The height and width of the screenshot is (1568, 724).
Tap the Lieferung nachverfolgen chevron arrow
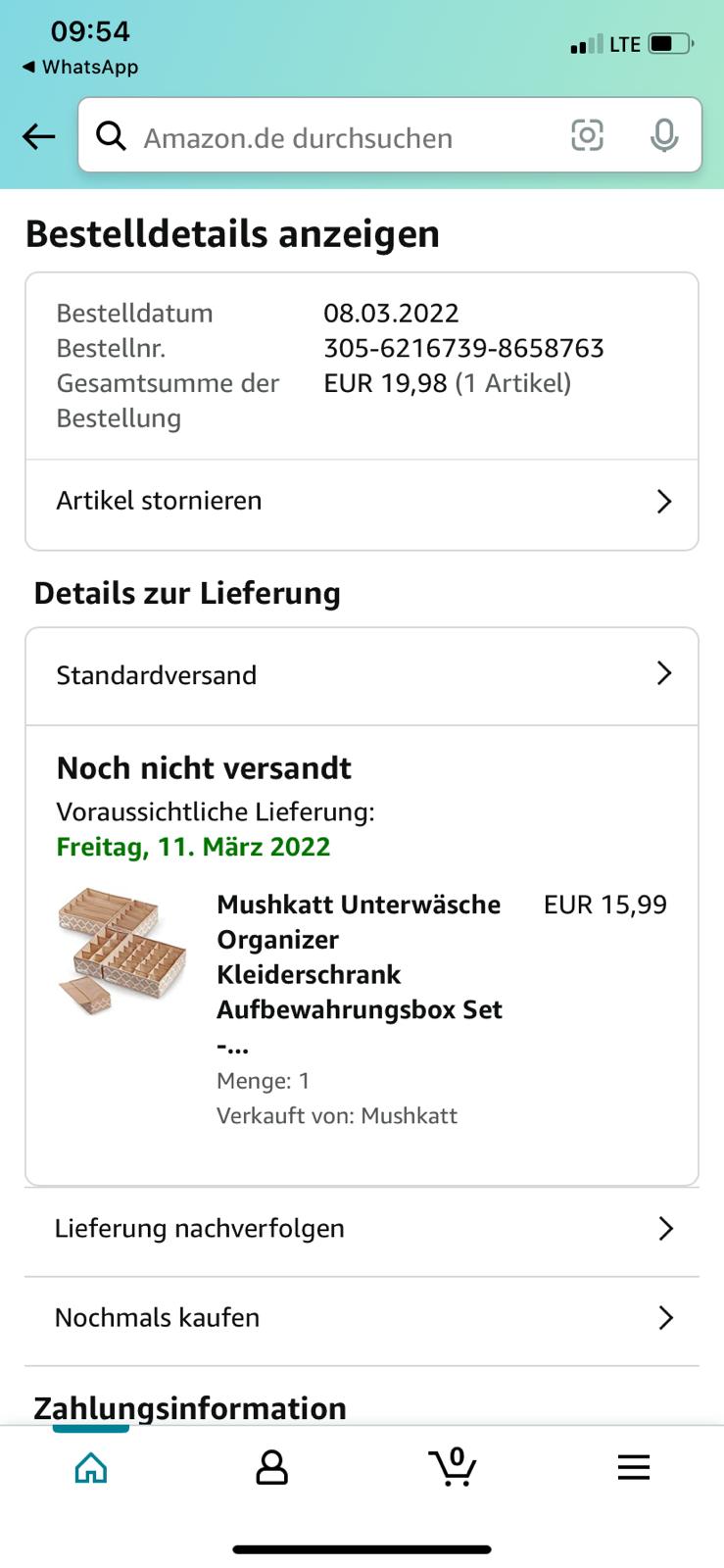[x=666, y=1229]
